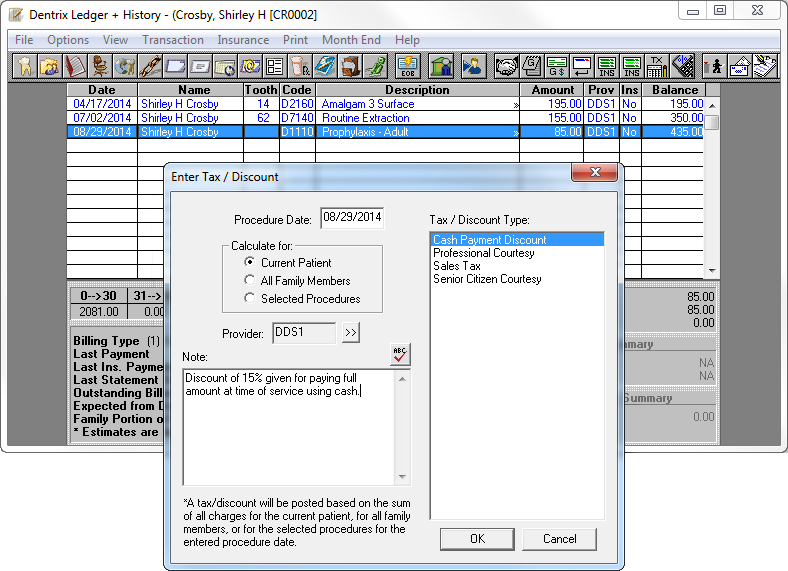Click the EOB toolbar icon

click(x=408, y=66)
